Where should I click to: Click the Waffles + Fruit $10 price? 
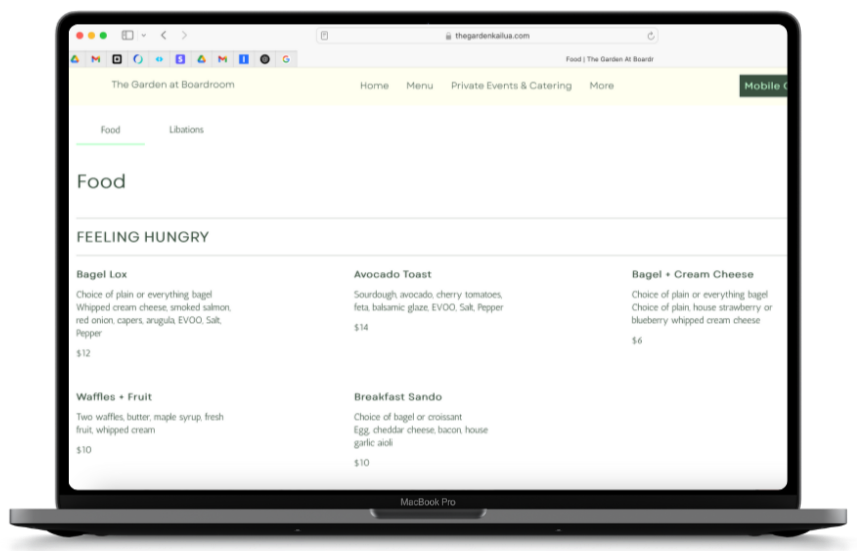pos(84,450)
